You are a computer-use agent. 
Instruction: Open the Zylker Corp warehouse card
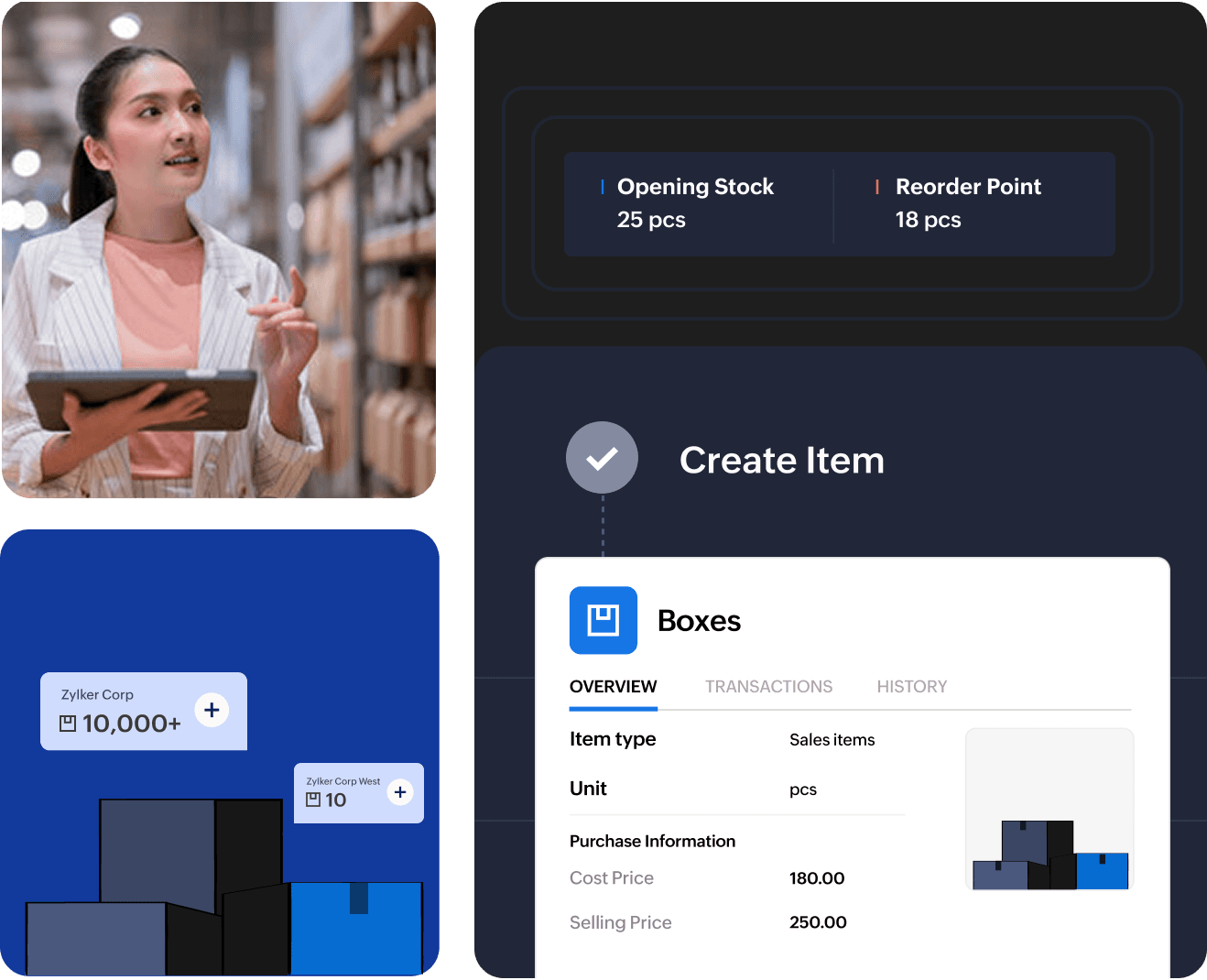pyautogui.click(x=143, y=711)
